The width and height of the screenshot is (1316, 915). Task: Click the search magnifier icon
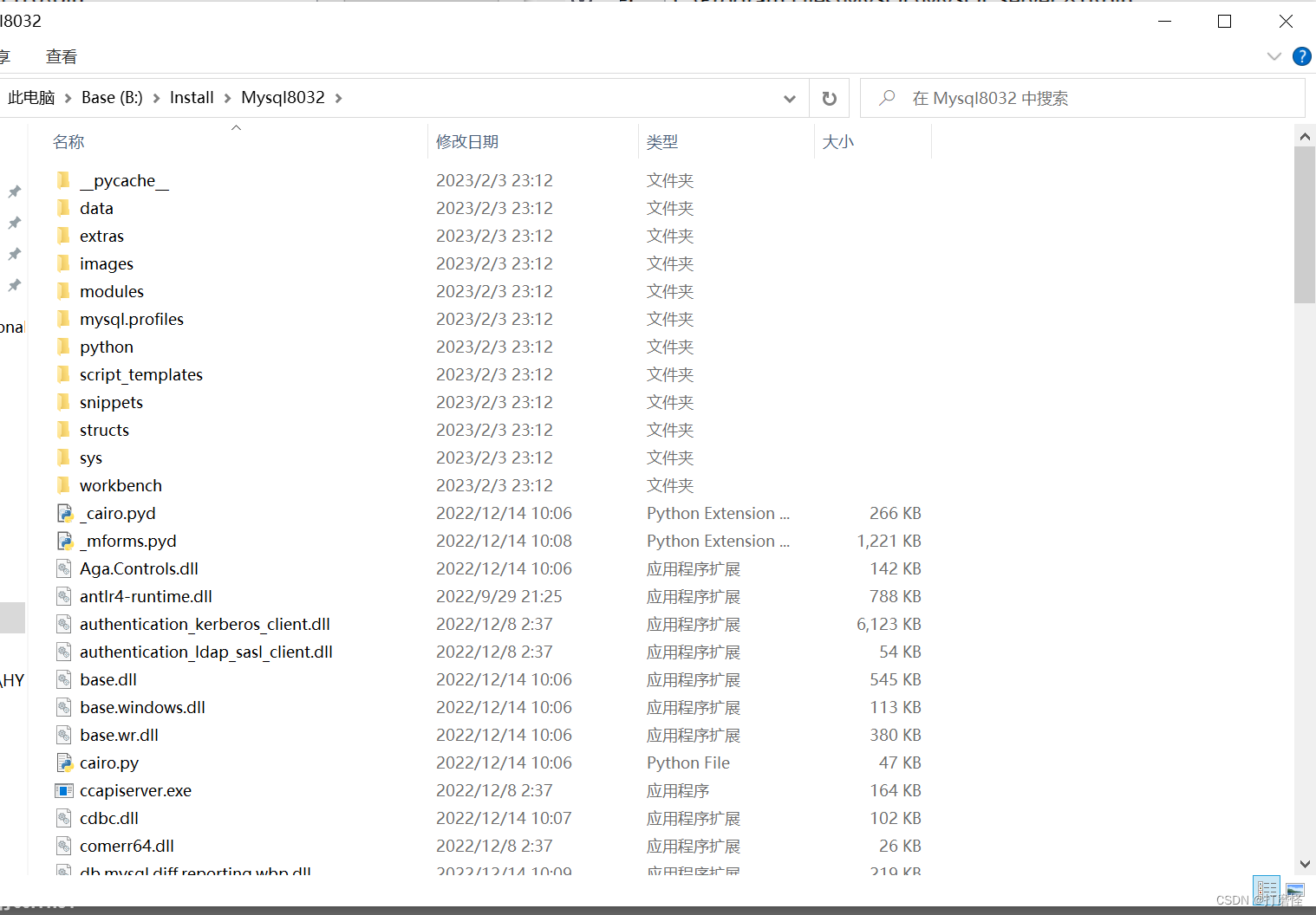[887, 98]
